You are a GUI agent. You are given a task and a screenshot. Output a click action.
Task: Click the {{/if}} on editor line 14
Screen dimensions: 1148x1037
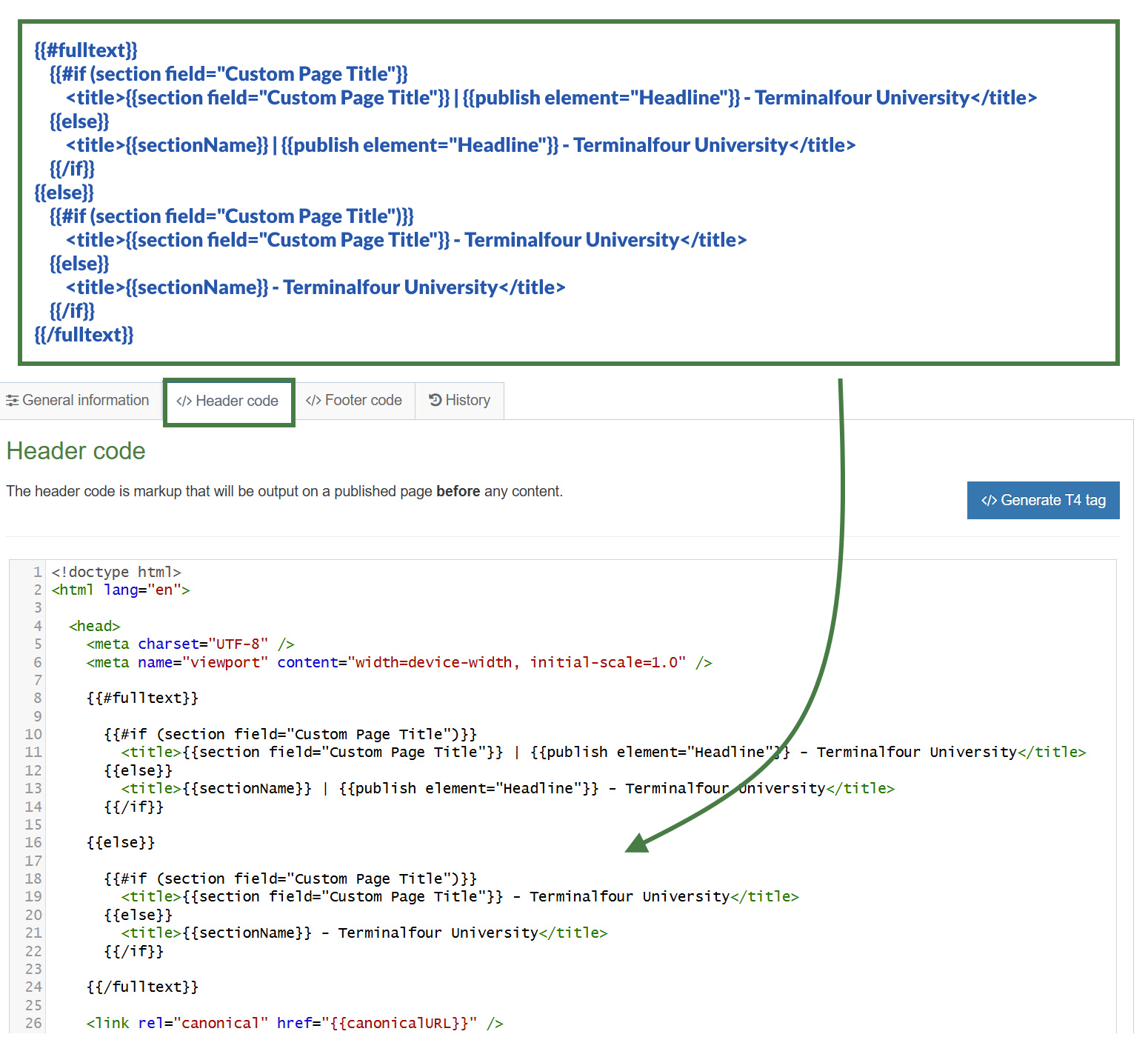[x=133, y=807]
